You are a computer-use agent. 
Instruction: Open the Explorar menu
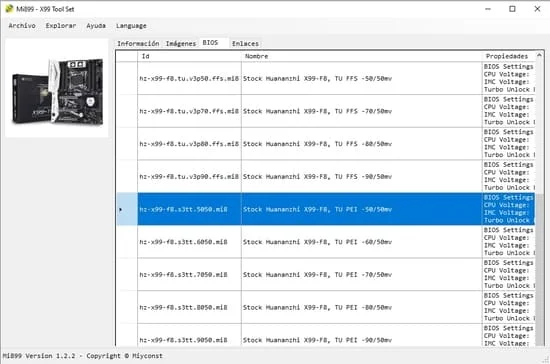click(x=61, y=26)
